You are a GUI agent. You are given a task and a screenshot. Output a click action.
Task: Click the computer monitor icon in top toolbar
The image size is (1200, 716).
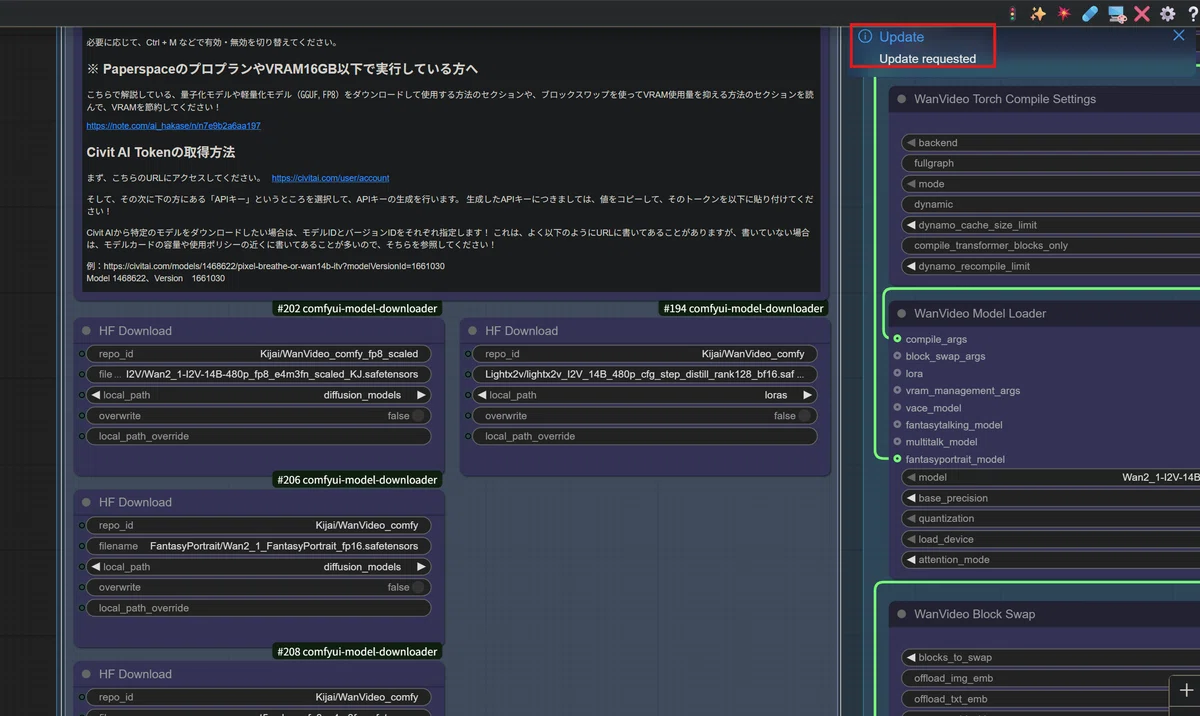pyautogui.click(x=1117, y=14)
